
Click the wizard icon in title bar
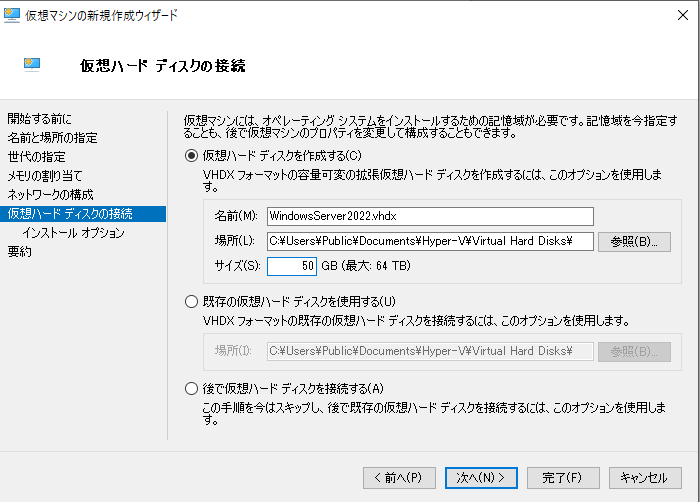(12, 15)
